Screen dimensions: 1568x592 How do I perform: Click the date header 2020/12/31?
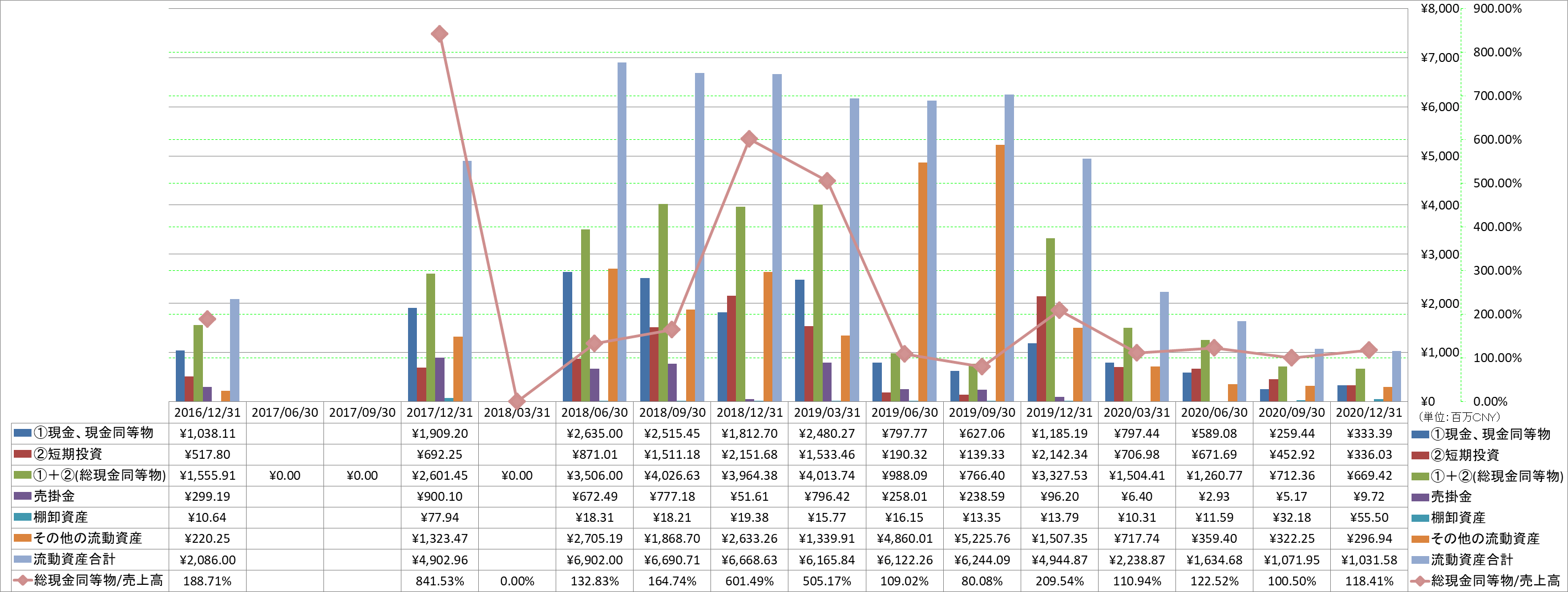click(x=1369, y=412)
